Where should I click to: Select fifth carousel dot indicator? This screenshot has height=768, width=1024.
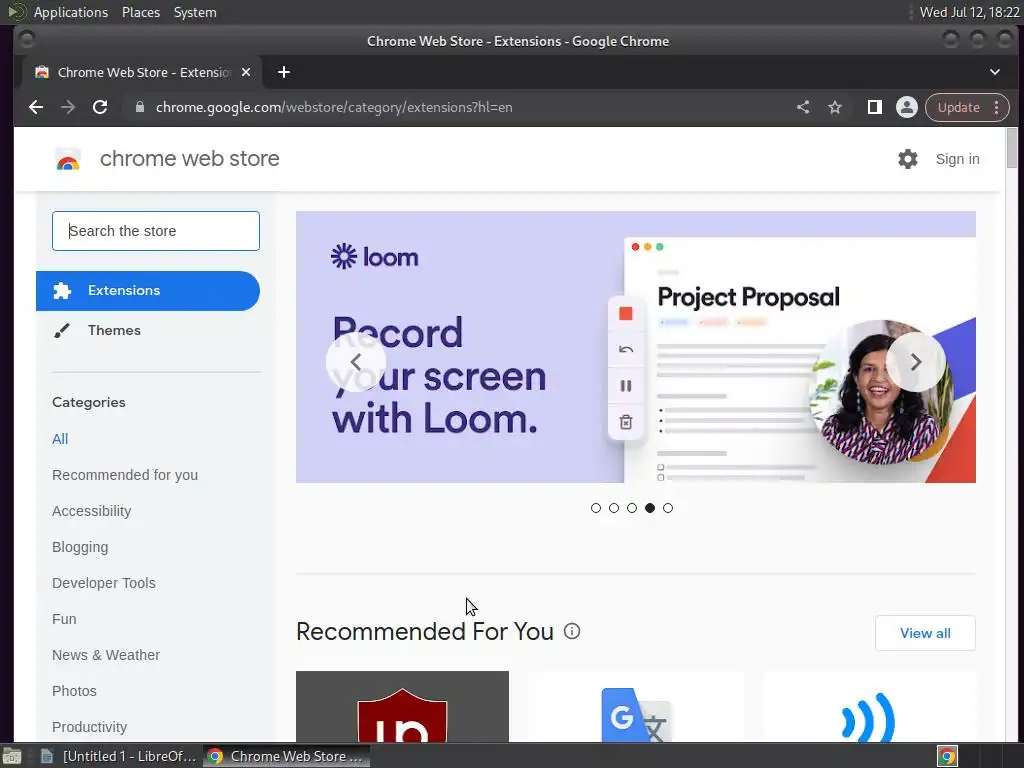click(x=667, y=508)
